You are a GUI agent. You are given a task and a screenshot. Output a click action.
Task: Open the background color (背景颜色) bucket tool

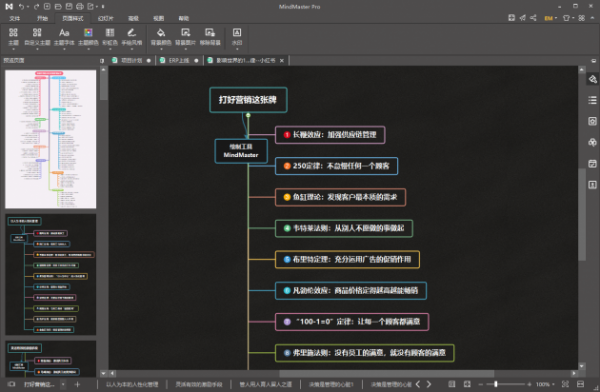coord(161,37)
